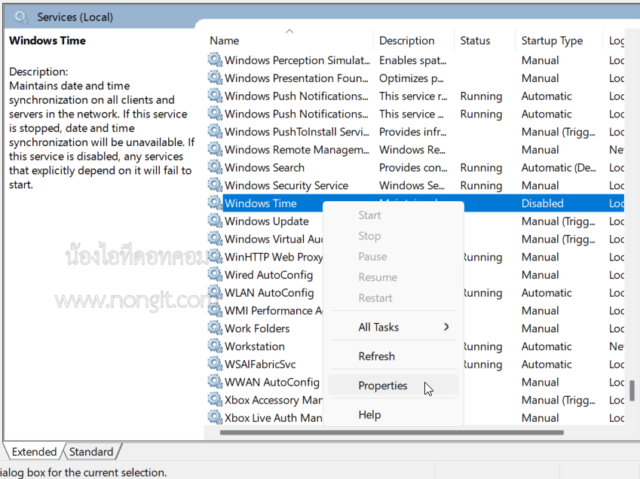Image resolution: width=640 pixels, height=479 pixels.
Task: Click the gear icon beside WWAN AutoConfig
Action: pyautogui.click(x=215, y=381)
